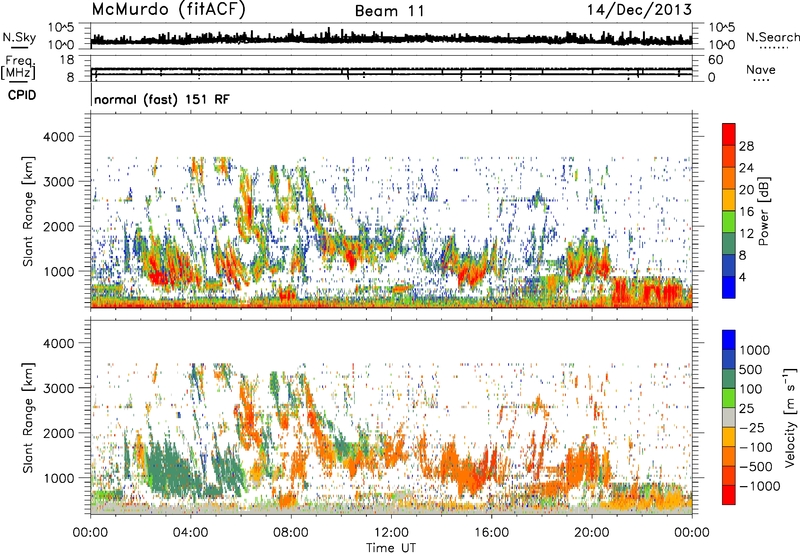Click the 'Time UT' axis label

[391, 548]
